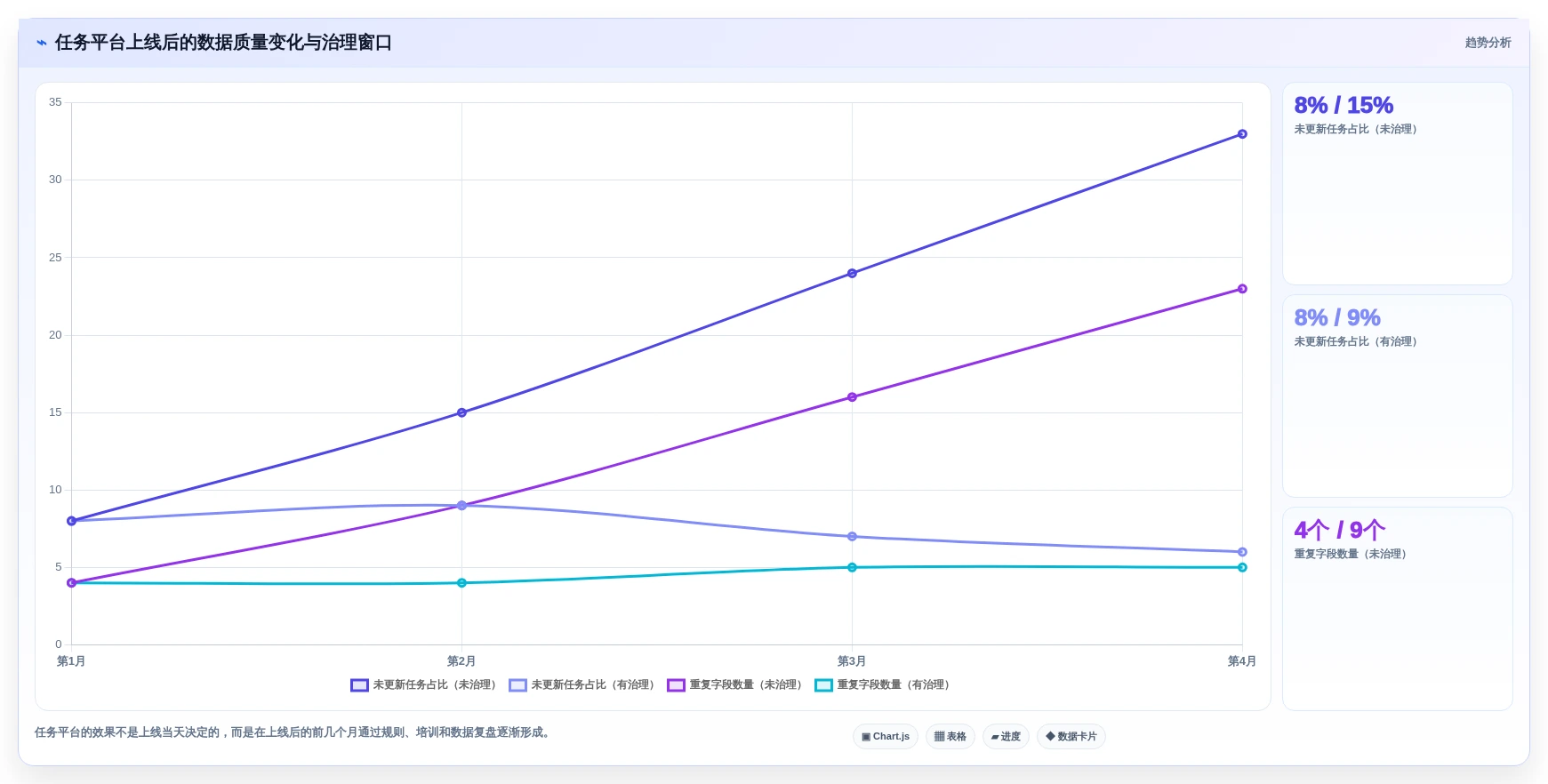
Task: Click the 趋势分析 label in the header
Action: pyautogui.click(x=1488, y=43)
